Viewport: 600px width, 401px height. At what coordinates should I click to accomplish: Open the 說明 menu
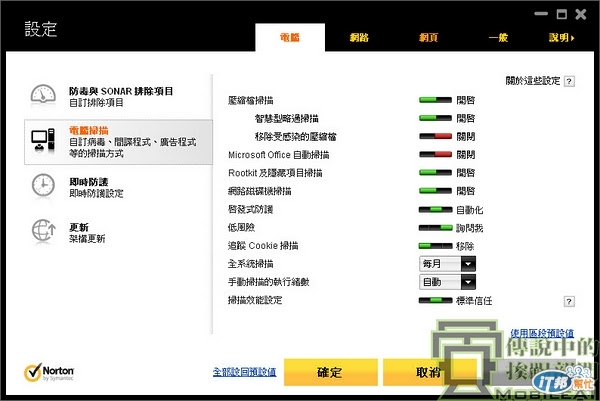(561, 37)
